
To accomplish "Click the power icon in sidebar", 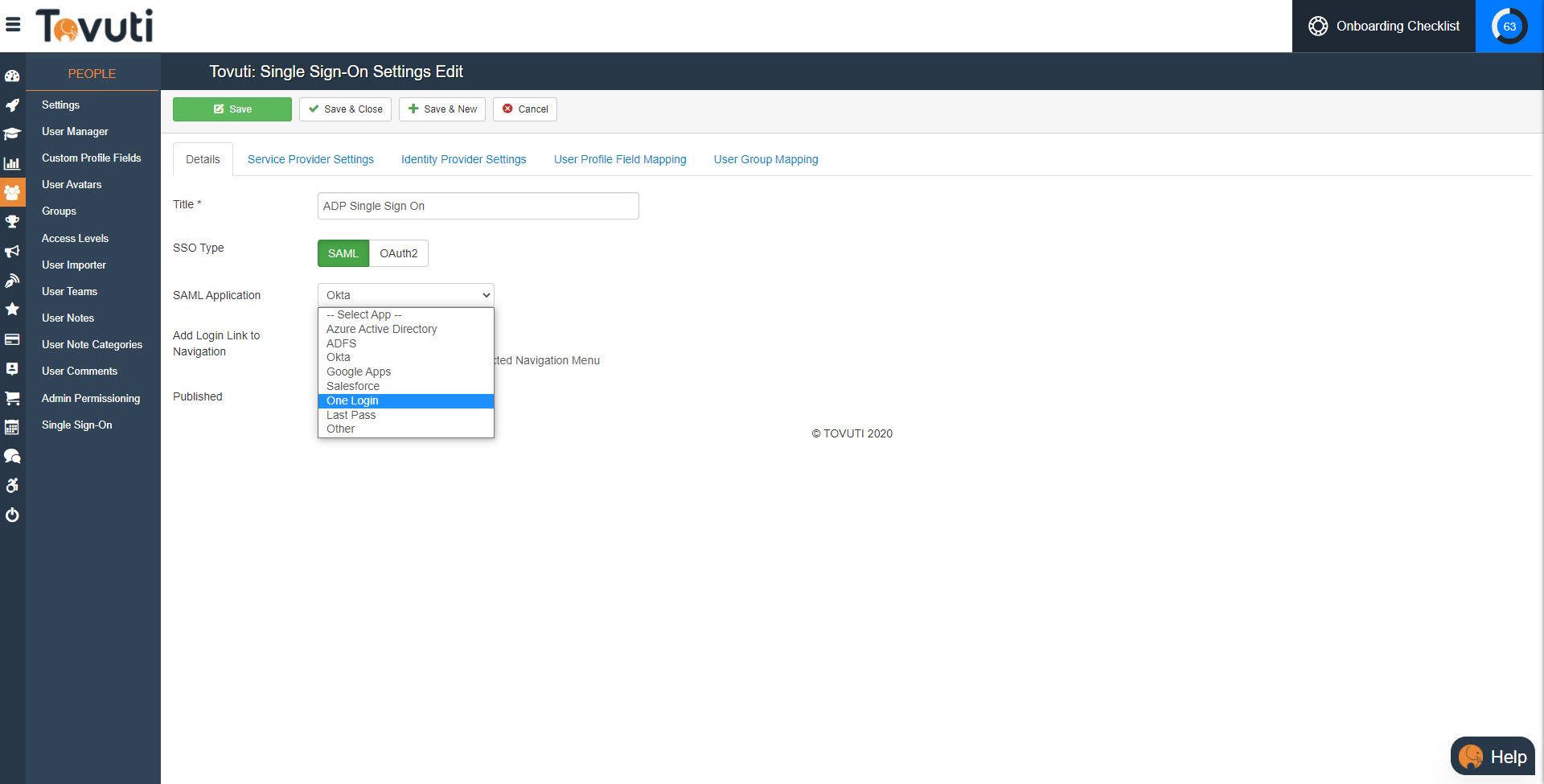I will point(12,515).
